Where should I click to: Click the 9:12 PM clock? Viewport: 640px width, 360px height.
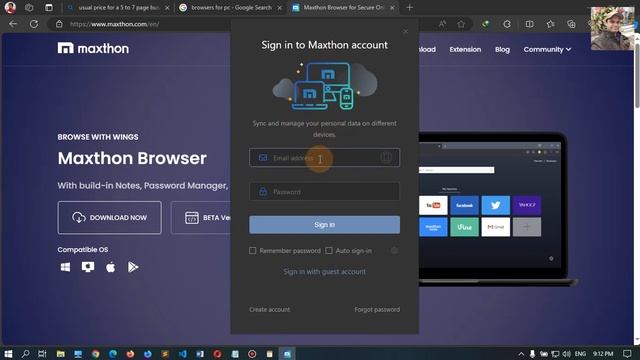[x=603, y=354]
